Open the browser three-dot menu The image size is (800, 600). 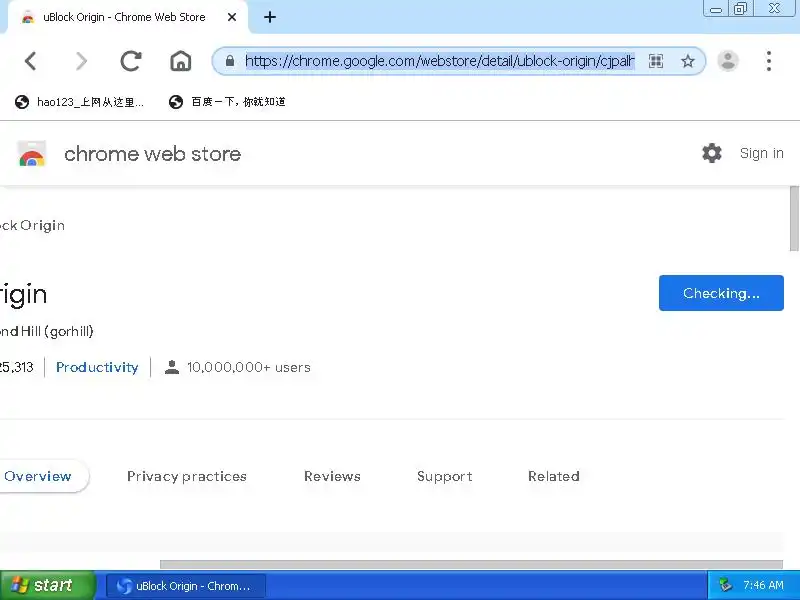[x=769, y=61]
